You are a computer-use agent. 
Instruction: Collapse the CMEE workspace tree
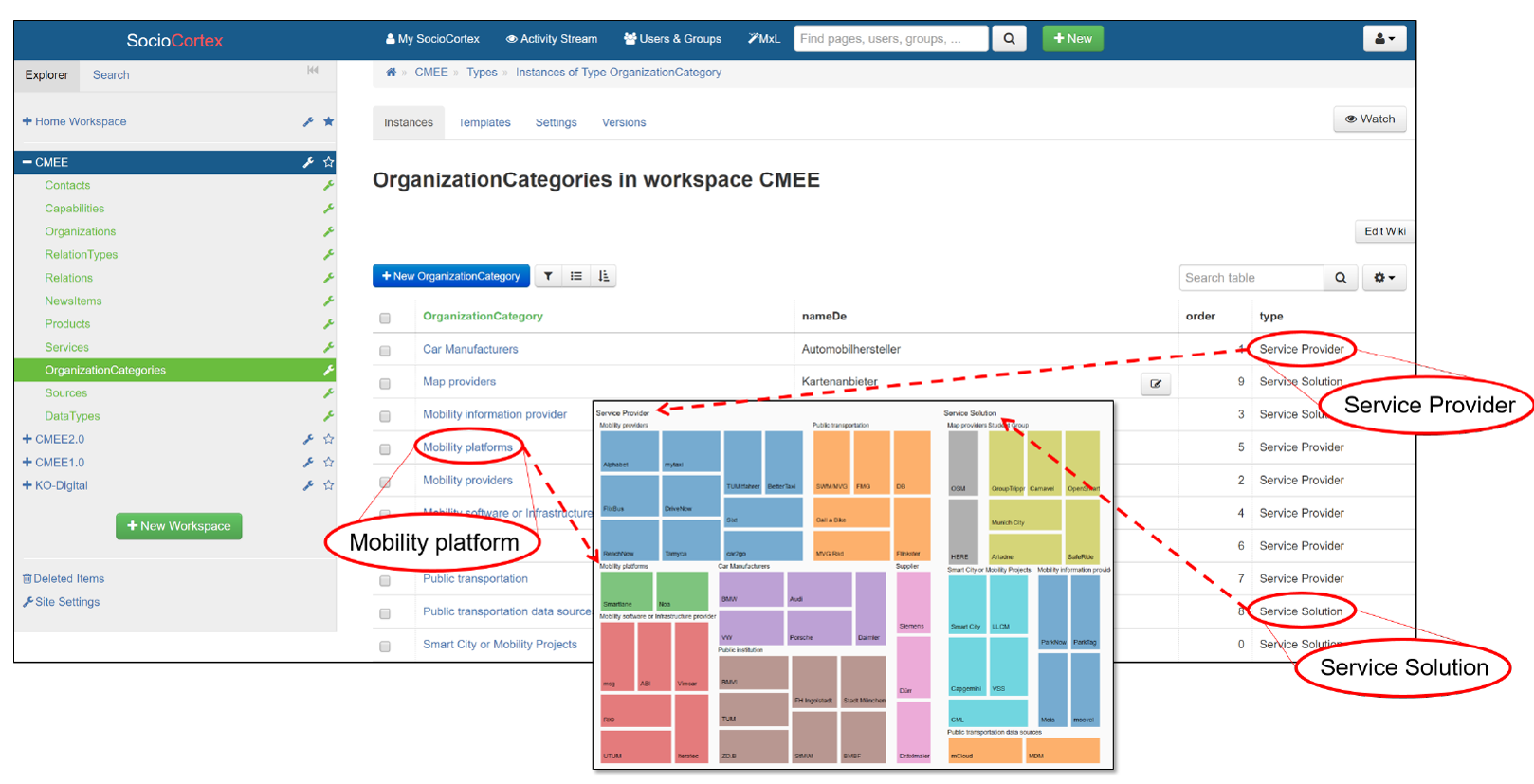tap(27, 162)
